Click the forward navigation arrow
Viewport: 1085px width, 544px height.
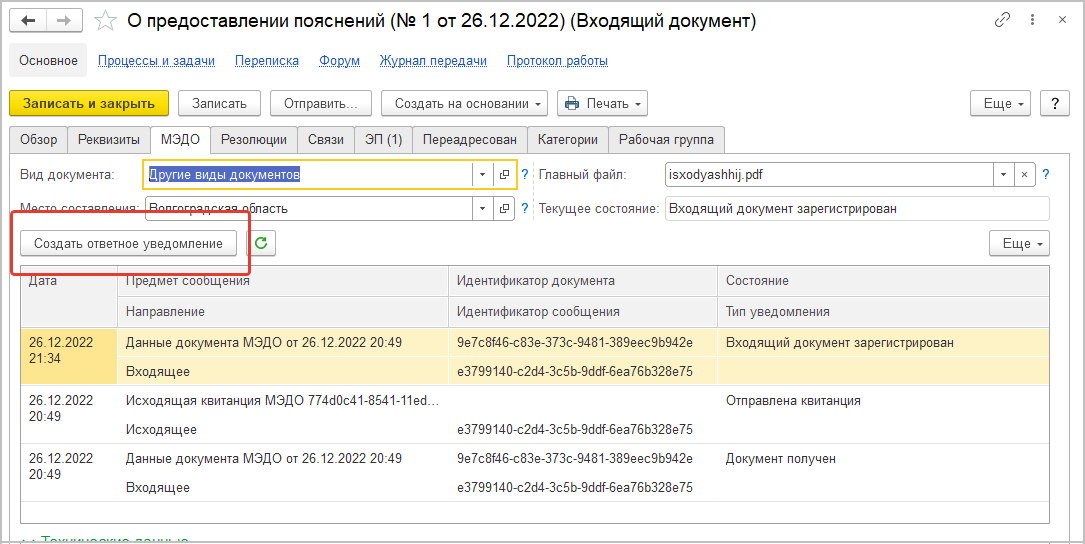pos(64,21)
